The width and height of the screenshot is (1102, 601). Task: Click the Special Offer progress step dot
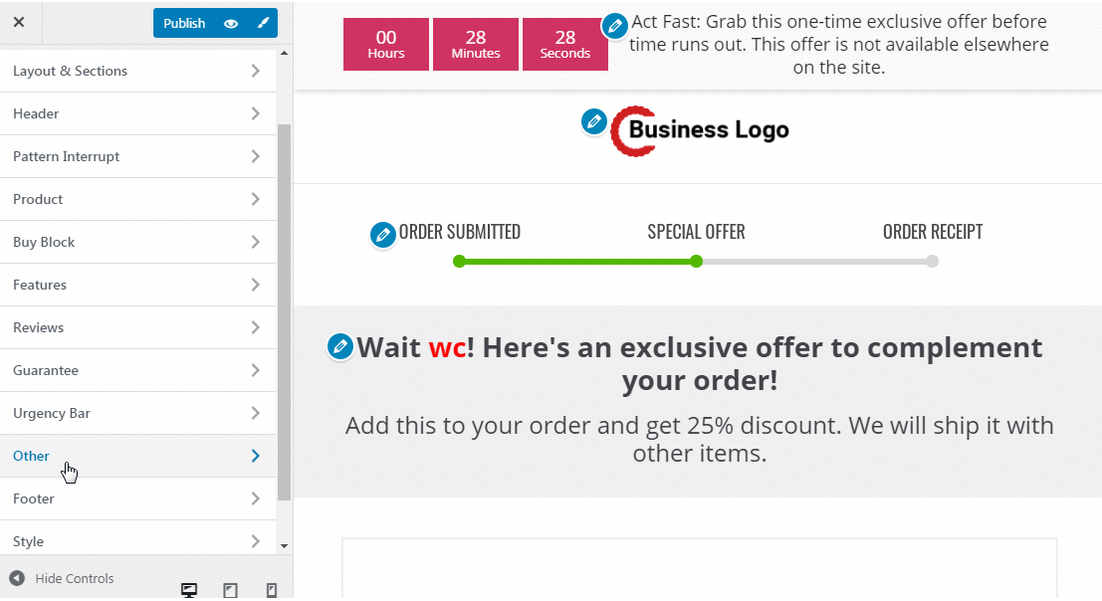pos(696,261)
